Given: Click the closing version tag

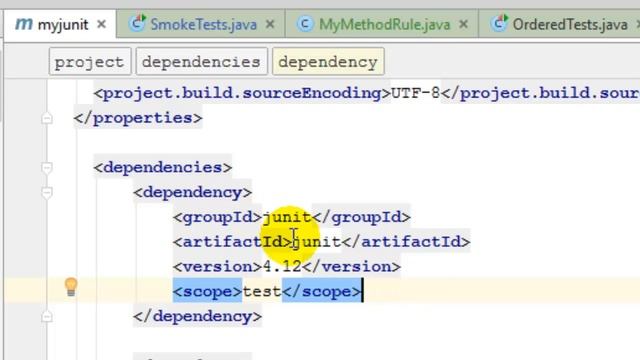Looking at the screenshot, I should [x=351, y=267].
